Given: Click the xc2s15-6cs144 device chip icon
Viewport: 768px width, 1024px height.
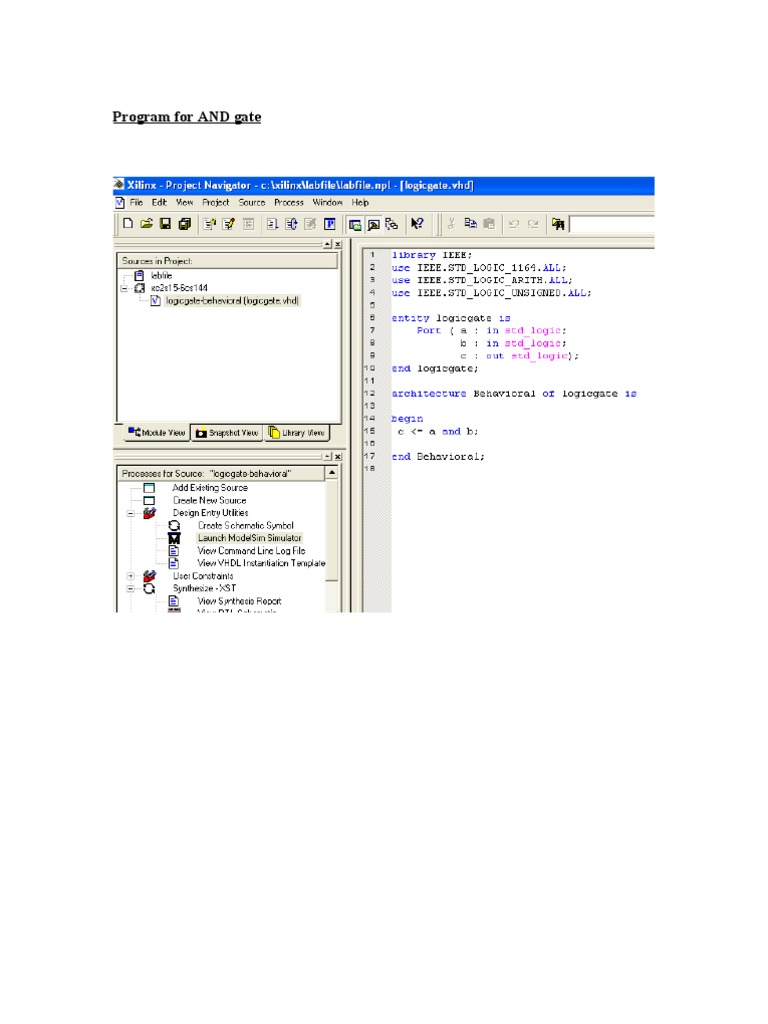Looking at the screenshot, I should tap(139, 288).
